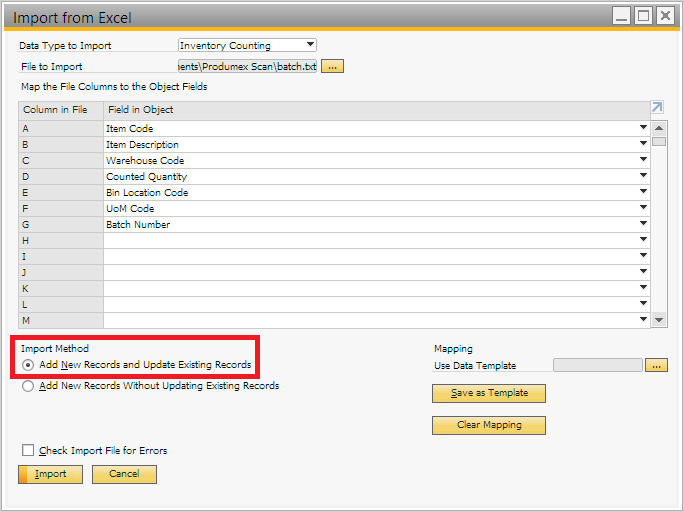Close the Import from Excel window
This screenshot has width=684, height=512.
[665, 15]
